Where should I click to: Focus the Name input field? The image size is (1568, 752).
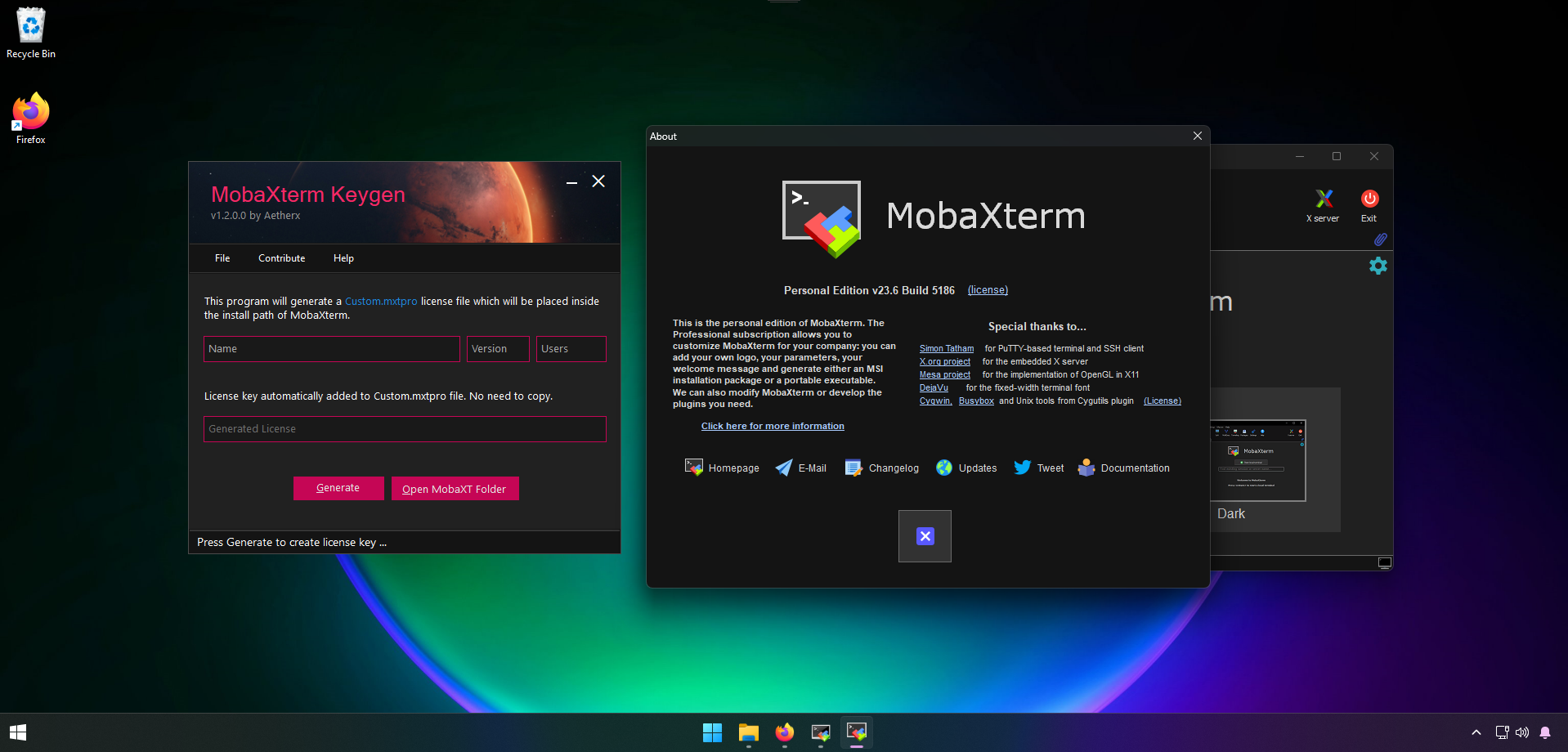click(332, 349)
